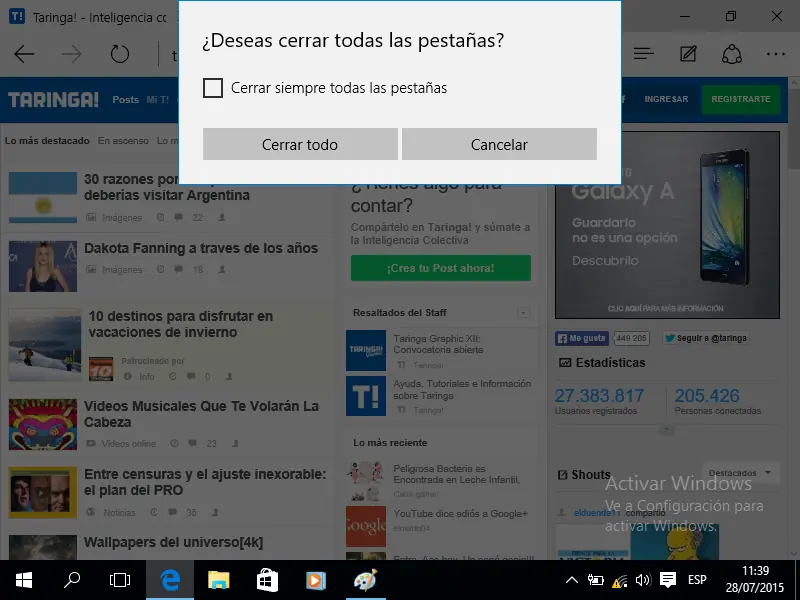Image resolution: width=800 pixels, height=600 pixels.
Task: Select the 'En ascenso' tab
Action: coord(123,140)
